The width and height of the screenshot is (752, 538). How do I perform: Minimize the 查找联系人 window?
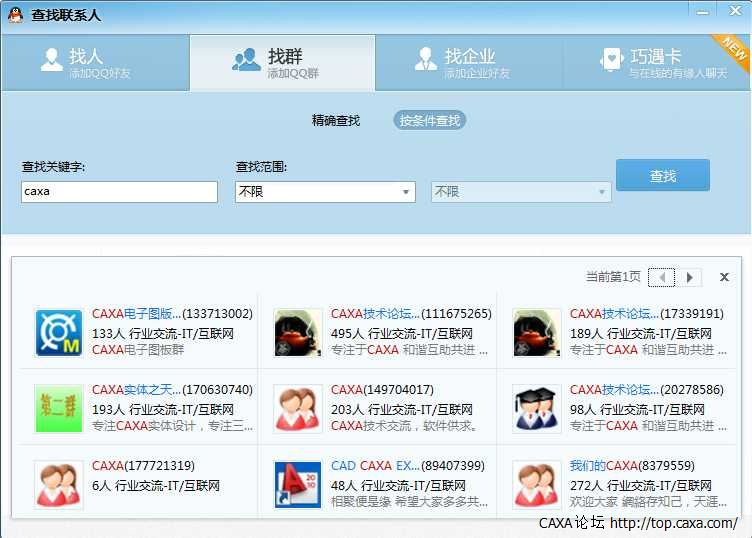click(703, 11)
